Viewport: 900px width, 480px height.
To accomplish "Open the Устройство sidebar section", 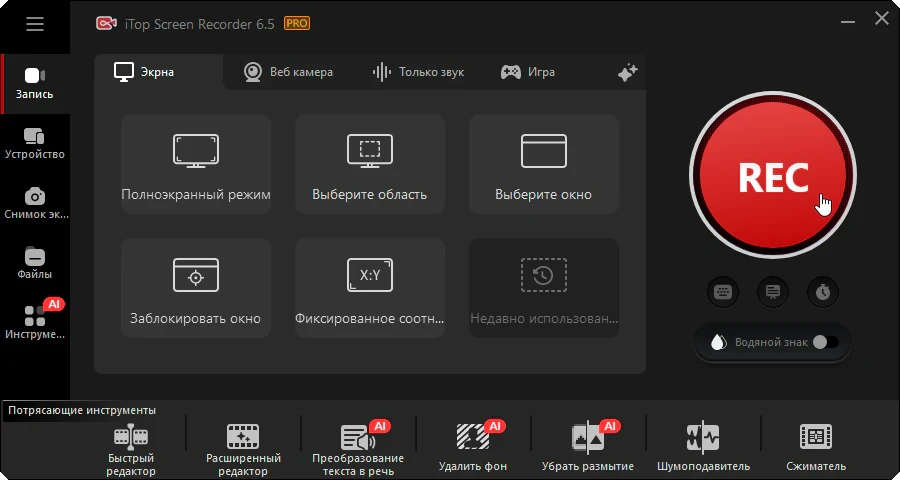I will 35,144.
